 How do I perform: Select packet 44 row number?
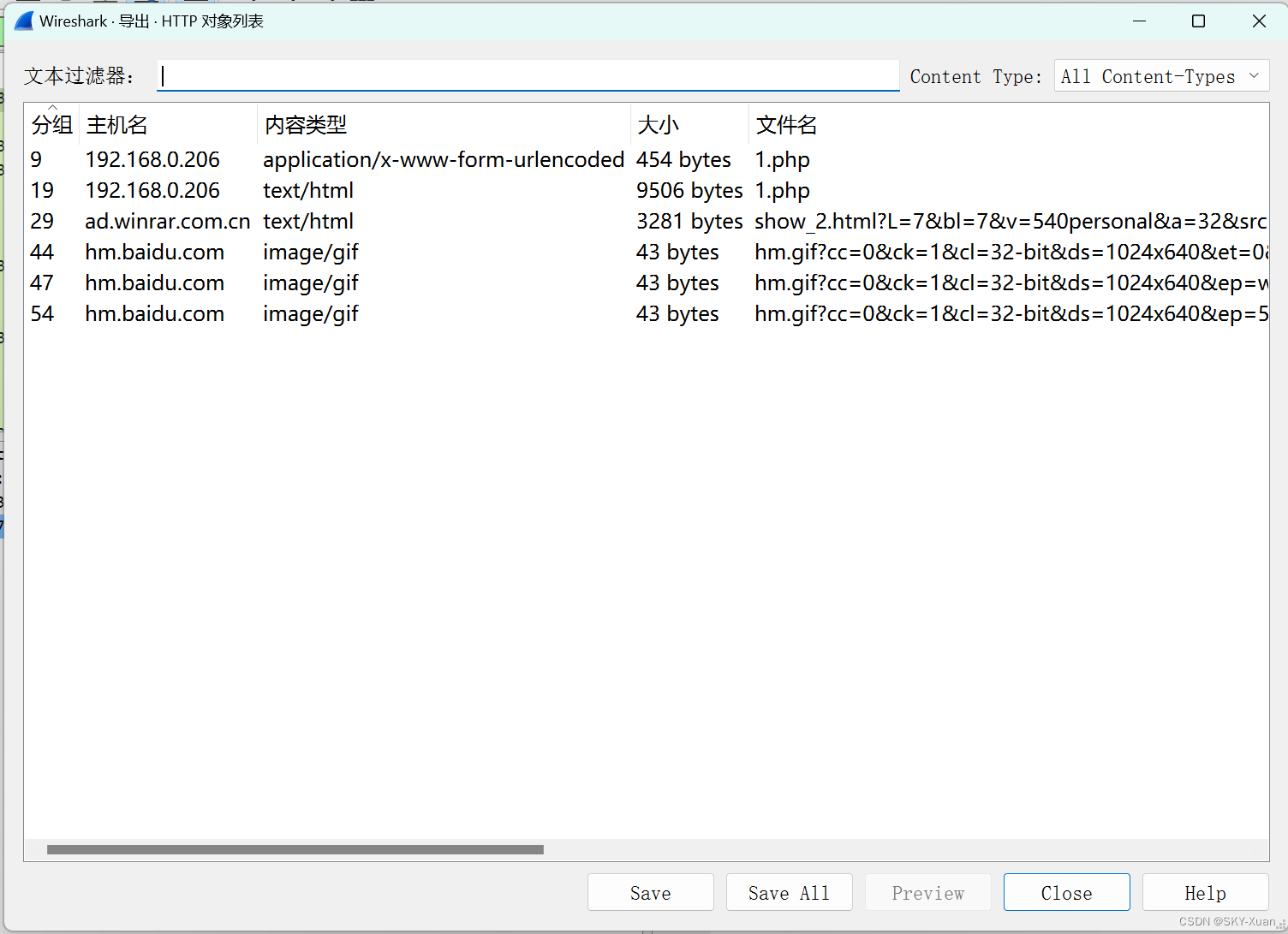42,252
